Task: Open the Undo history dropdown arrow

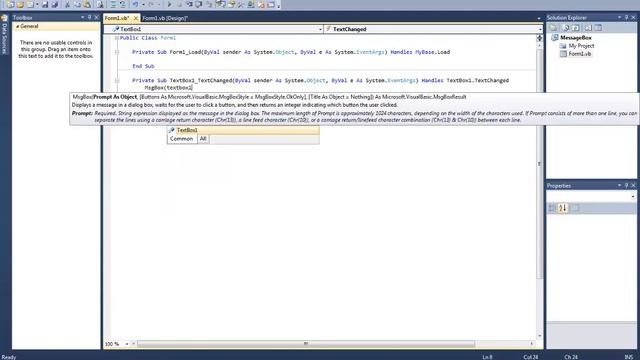Action: (x=143, y=4)
